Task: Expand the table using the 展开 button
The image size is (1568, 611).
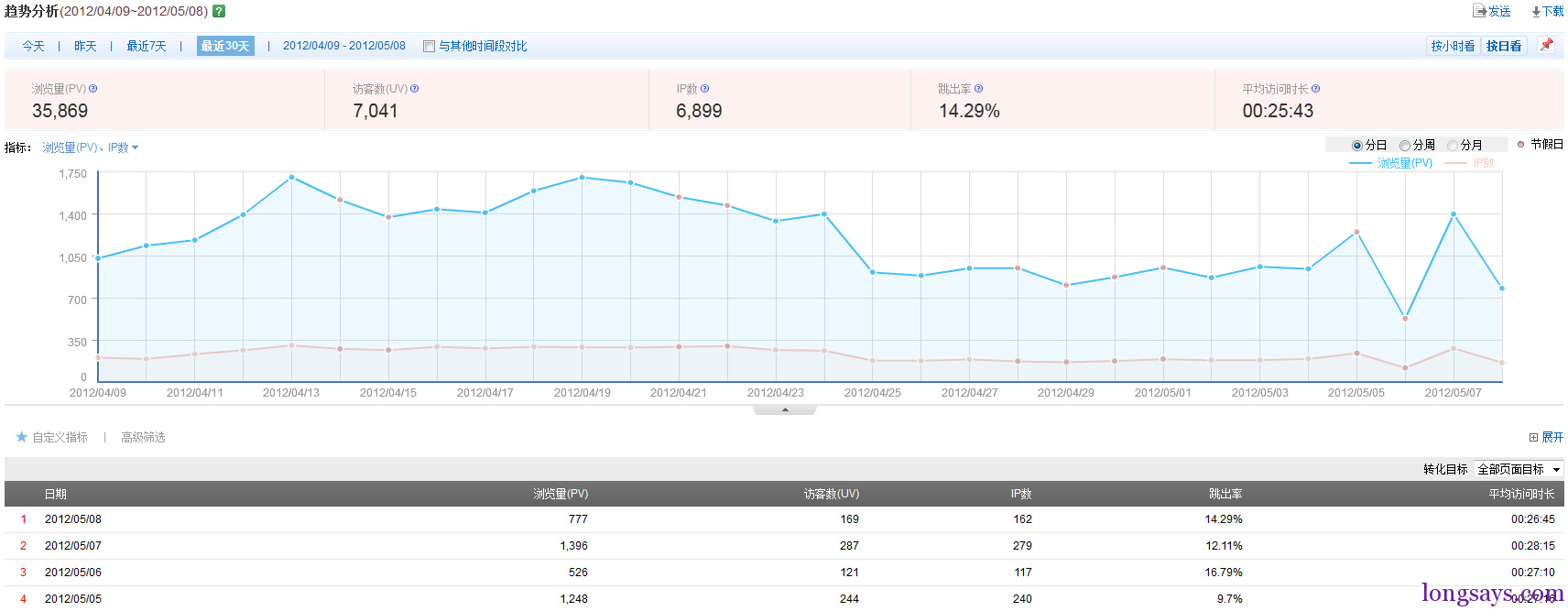Action: click(1546, 437)
